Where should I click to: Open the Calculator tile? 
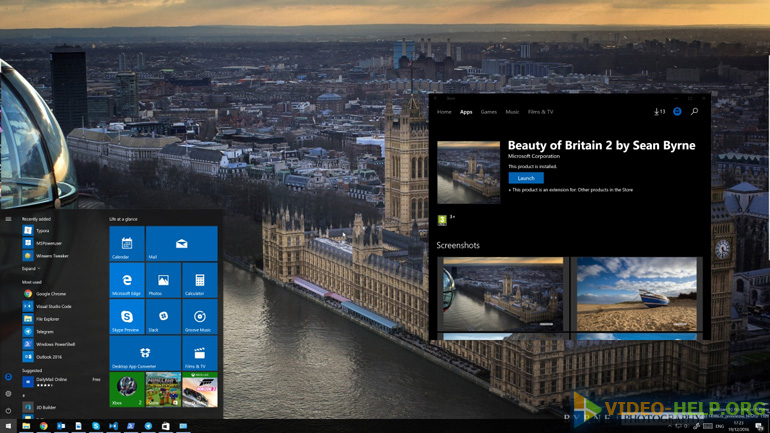[x=199, y=281]
